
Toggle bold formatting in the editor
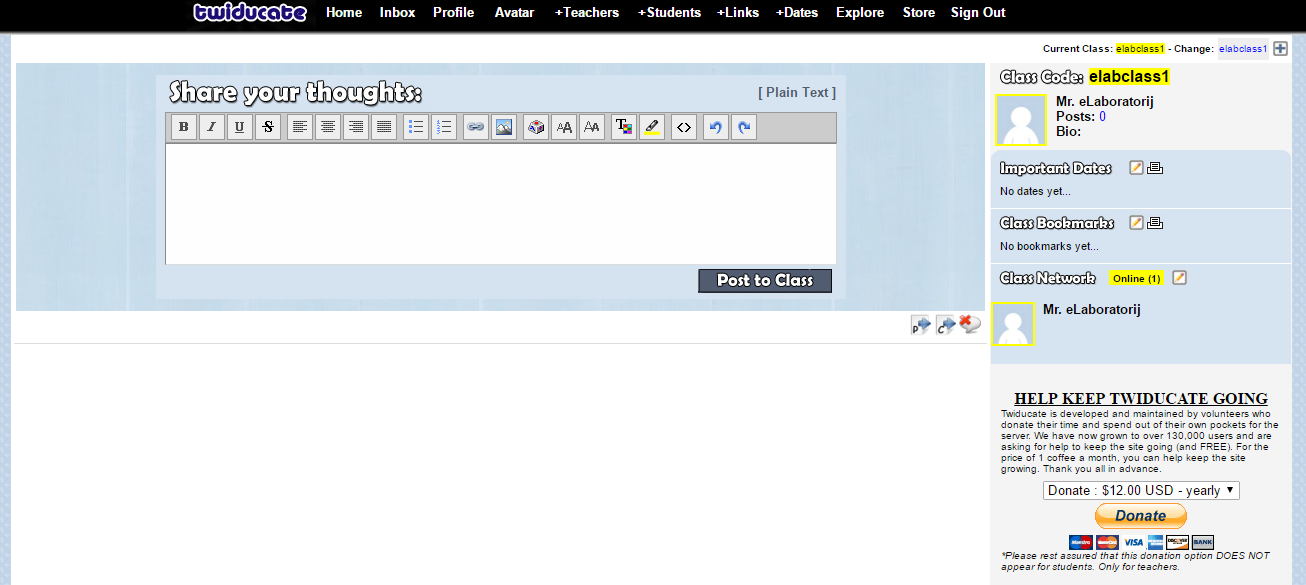(x=184, y=127)
